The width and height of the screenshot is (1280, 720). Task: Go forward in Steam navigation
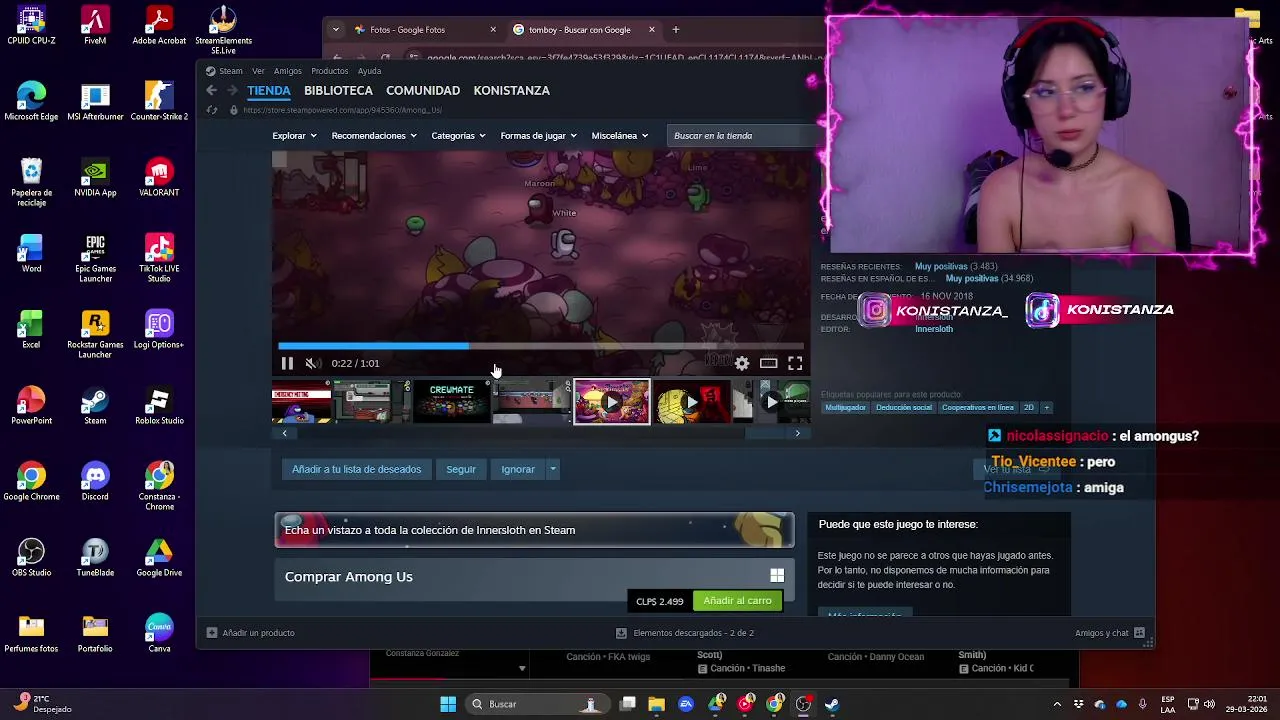pyautogui.click(x=232, y=90)
